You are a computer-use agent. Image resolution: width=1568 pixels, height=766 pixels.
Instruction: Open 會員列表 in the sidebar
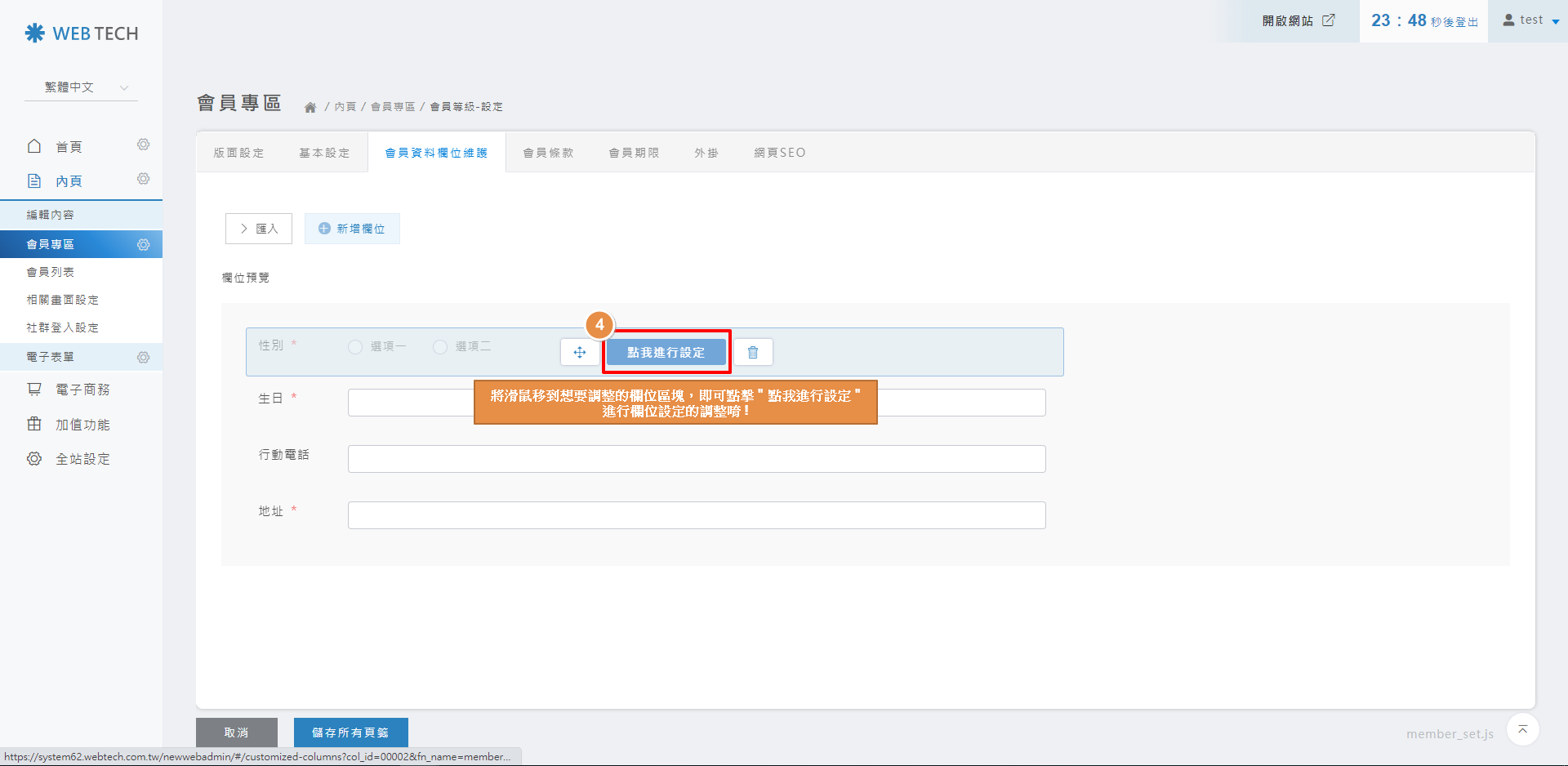click(51, 272)
